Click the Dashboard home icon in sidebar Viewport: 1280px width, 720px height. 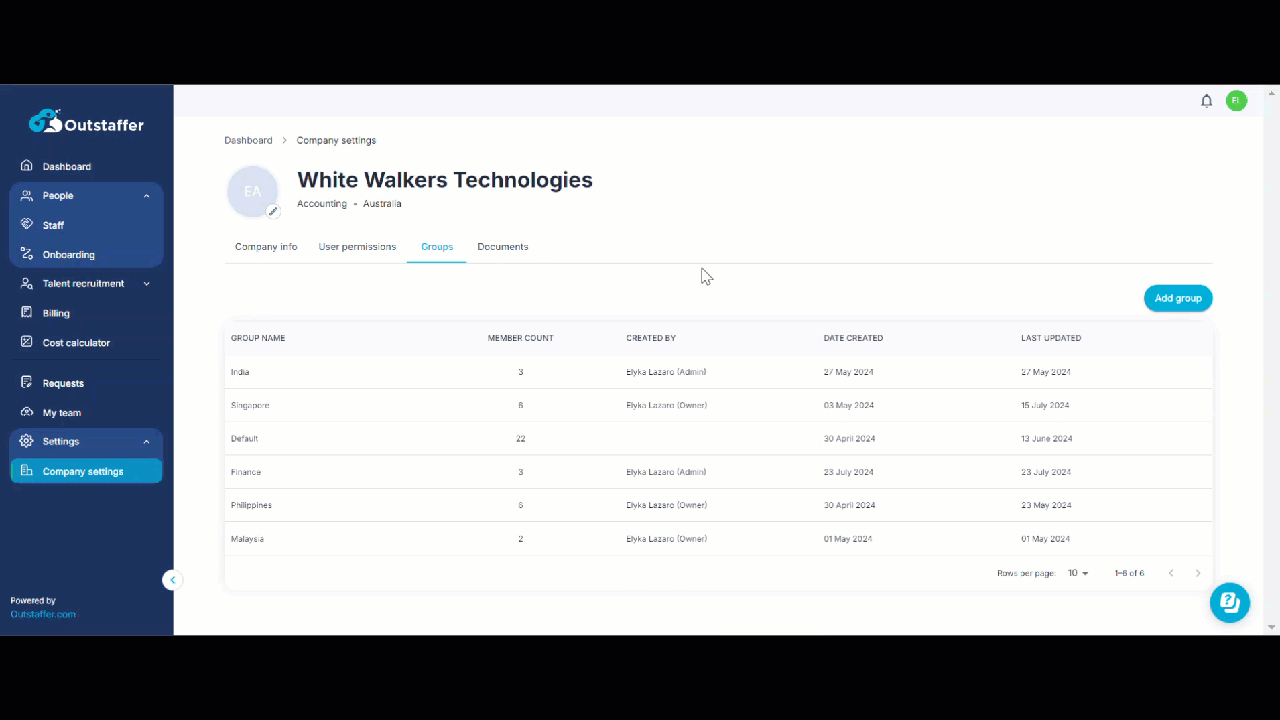pyautogui.click(x=27, y=166)
